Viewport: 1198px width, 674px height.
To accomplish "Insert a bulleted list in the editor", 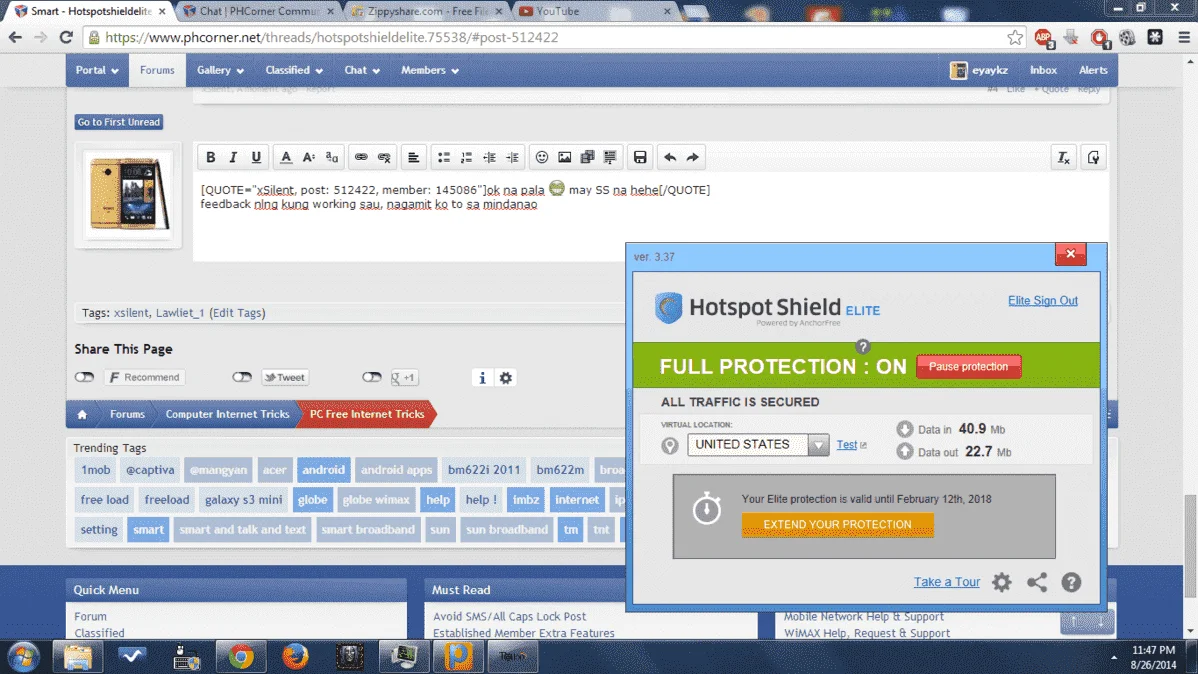I will (x=443, y=157).
